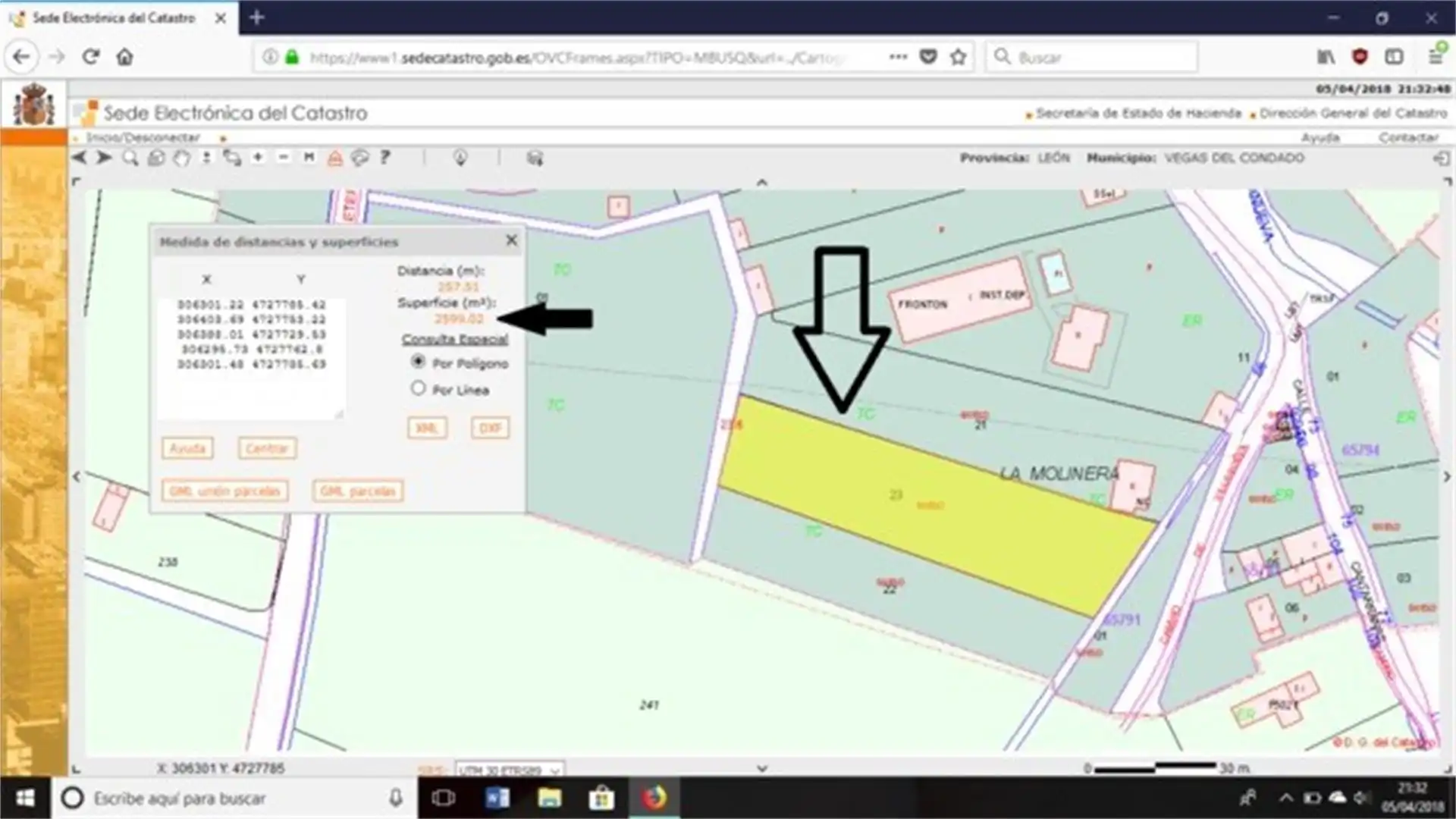The height and width of the screenshot is (819, 1456).
Task: Open File Explorer from the taskbar
Action: 549,798
